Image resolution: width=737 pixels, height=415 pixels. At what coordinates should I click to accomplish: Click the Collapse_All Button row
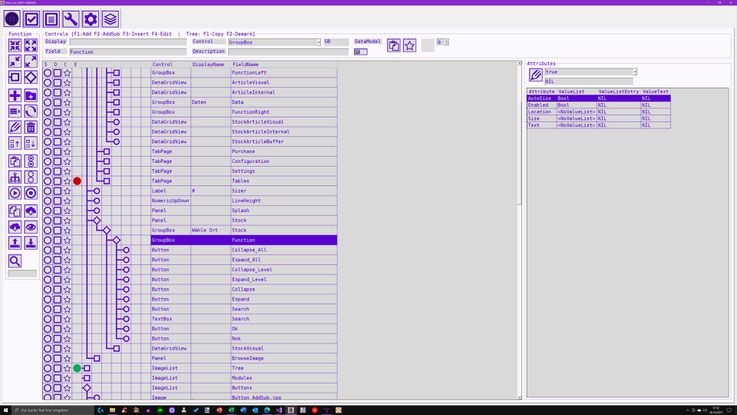250,250
